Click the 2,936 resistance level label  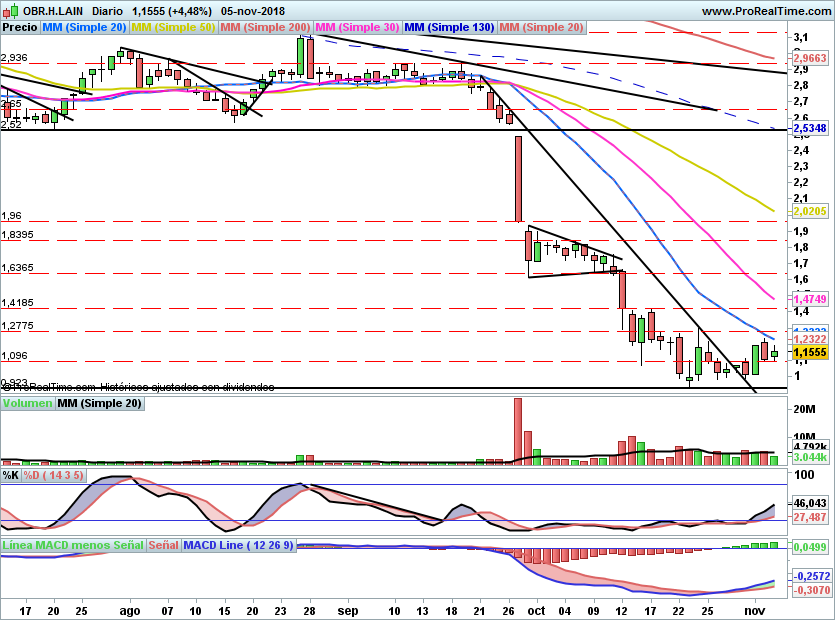(14, 58)
